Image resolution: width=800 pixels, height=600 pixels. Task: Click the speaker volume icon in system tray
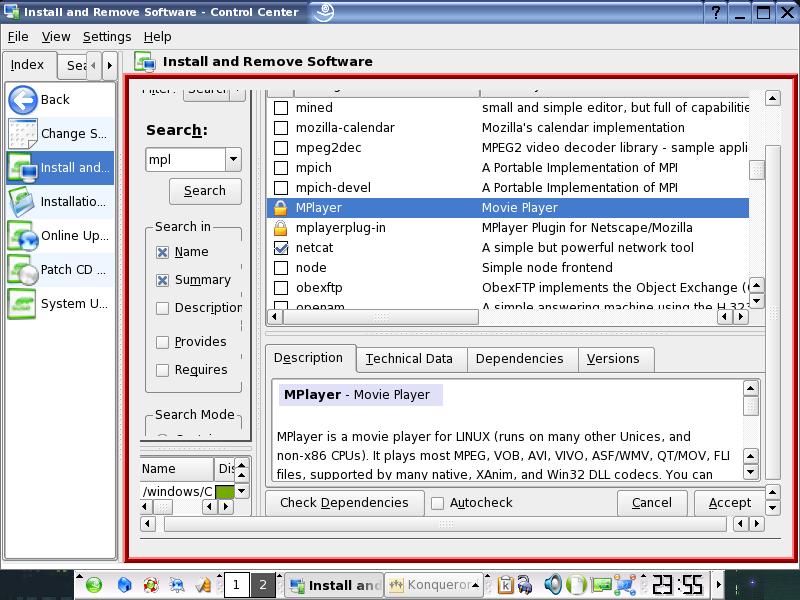(552, 585)
